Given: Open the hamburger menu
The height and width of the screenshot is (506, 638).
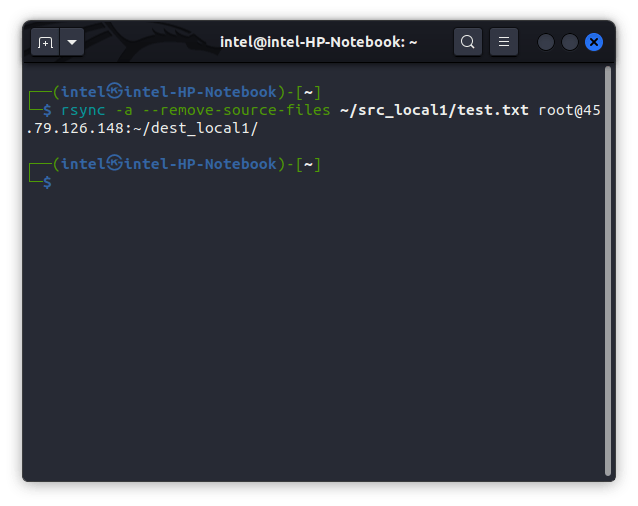Looking at the screenshot, I should tap(504, 42).
